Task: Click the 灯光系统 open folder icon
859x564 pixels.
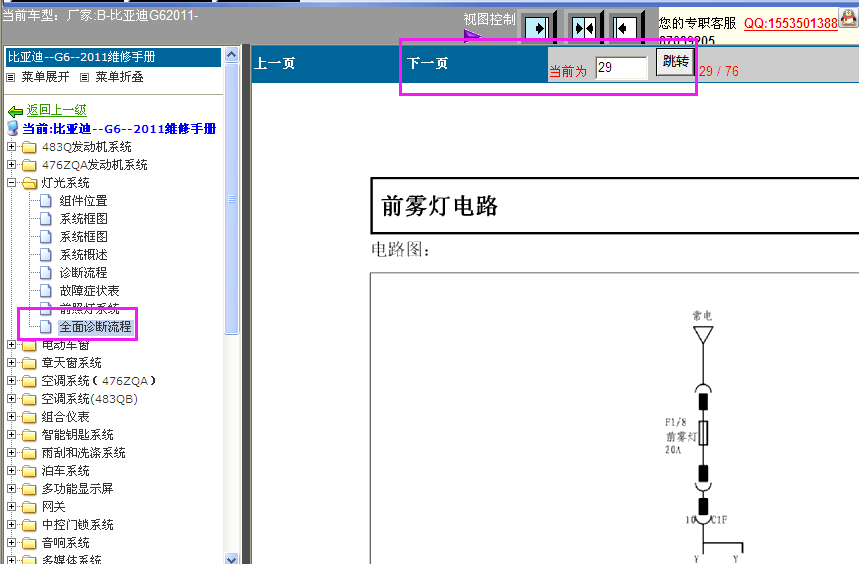Action: click(29, 183)
